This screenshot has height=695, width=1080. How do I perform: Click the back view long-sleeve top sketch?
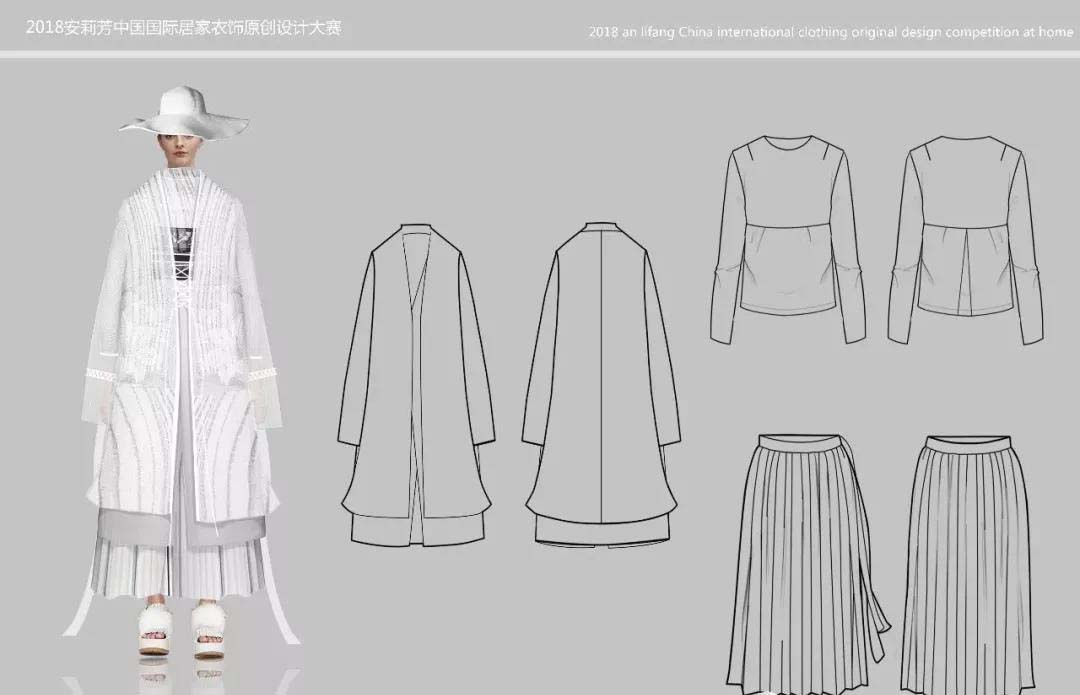[x=966, y=240]
